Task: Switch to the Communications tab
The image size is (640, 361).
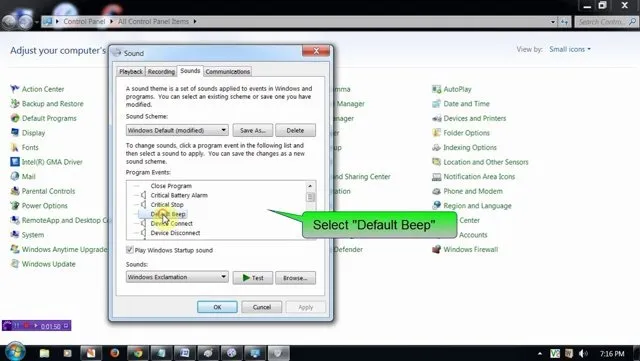Action: (x=227, y=71)
